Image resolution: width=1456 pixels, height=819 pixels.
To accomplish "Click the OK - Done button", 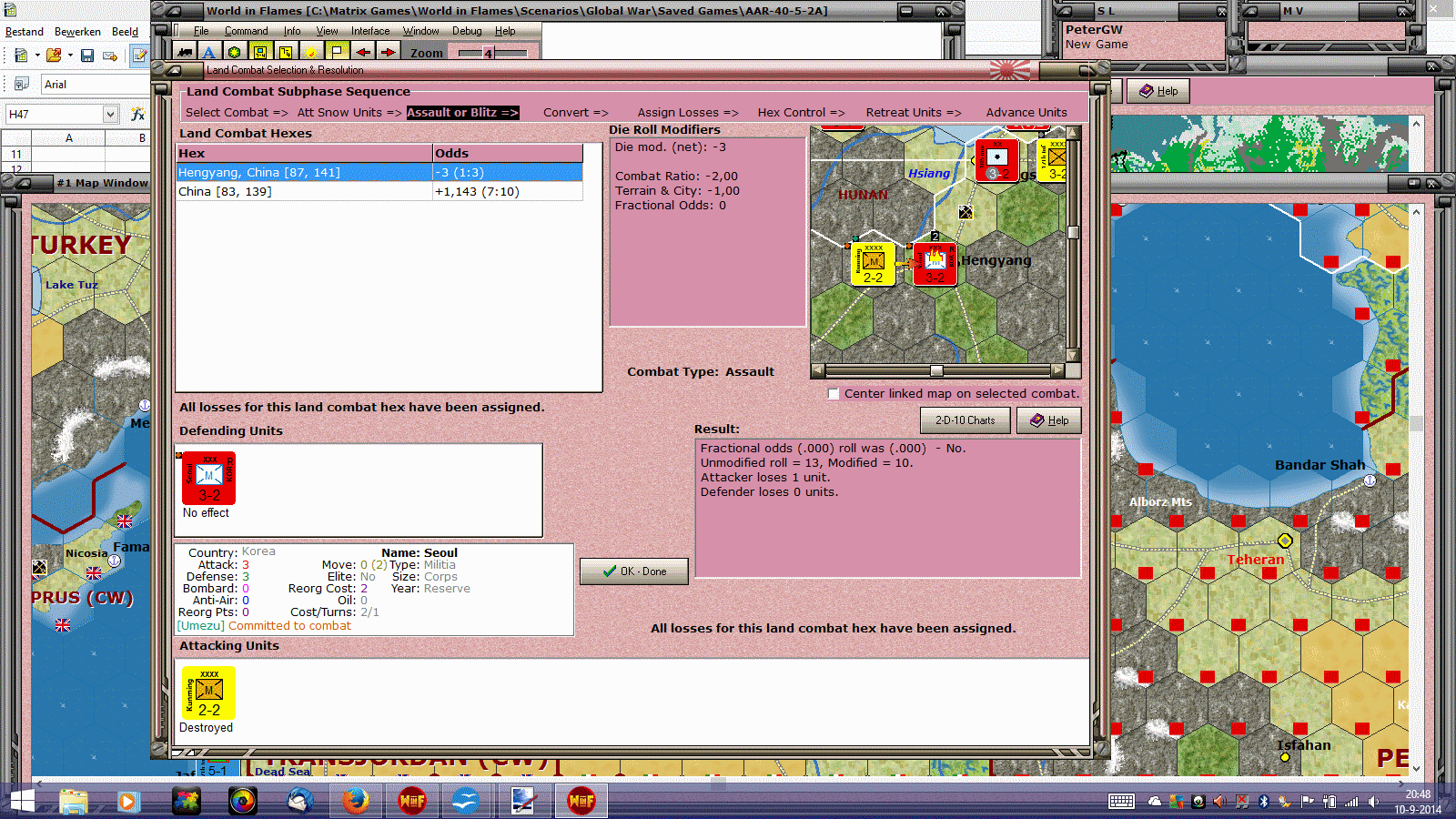I will point(634,571).
